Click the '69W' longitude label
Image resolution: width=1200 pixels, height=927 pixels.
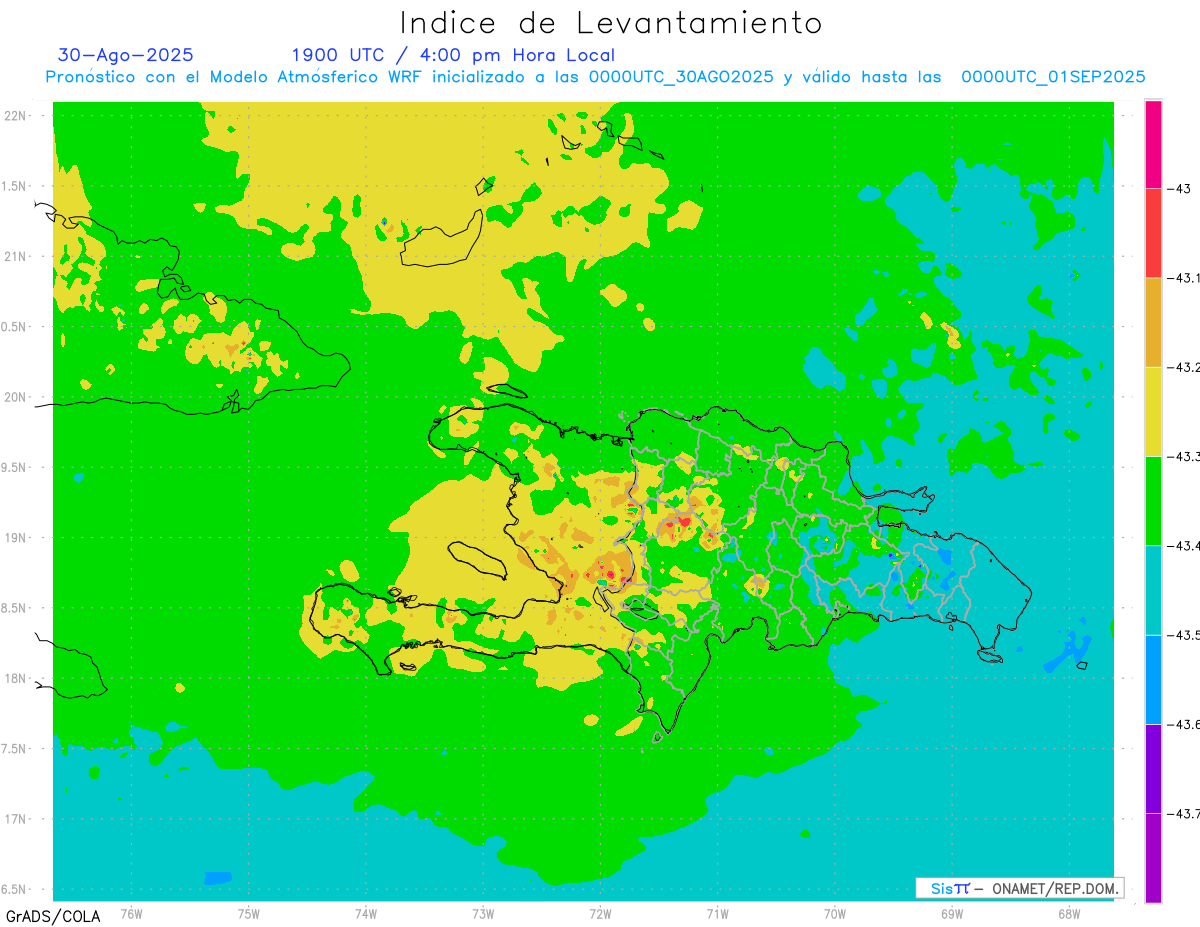[x=952, y=913]
